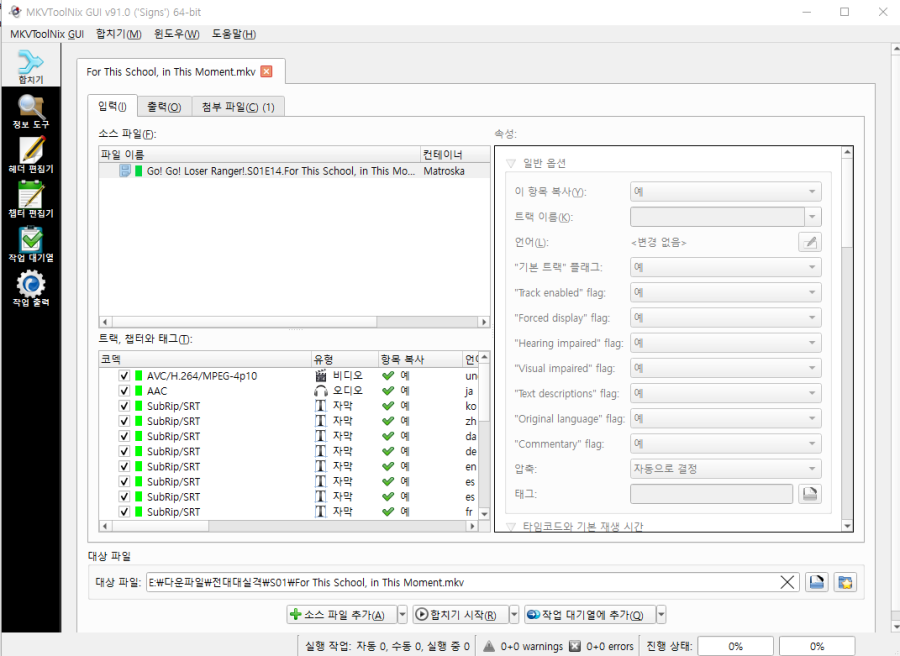Open the 챕터 편집기 chapter editor
Screen dimensions: 900x656
pos(31,199)
